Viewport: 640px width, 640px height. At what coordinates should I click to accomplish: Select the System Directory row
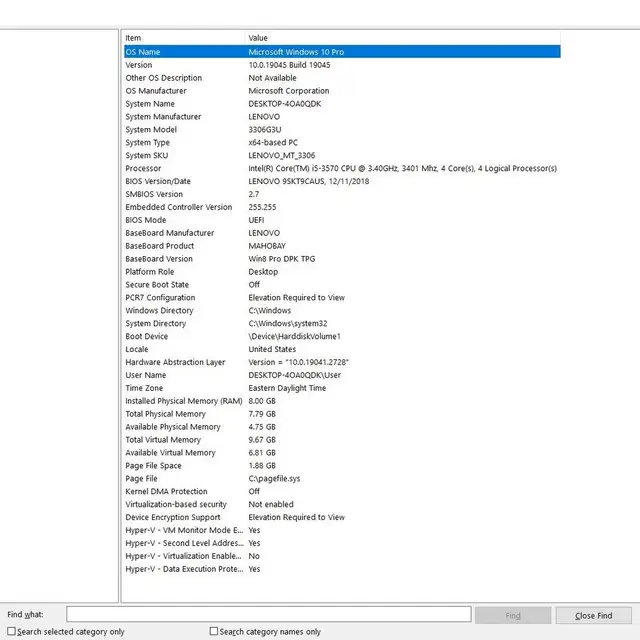click(x=342, y=323)
